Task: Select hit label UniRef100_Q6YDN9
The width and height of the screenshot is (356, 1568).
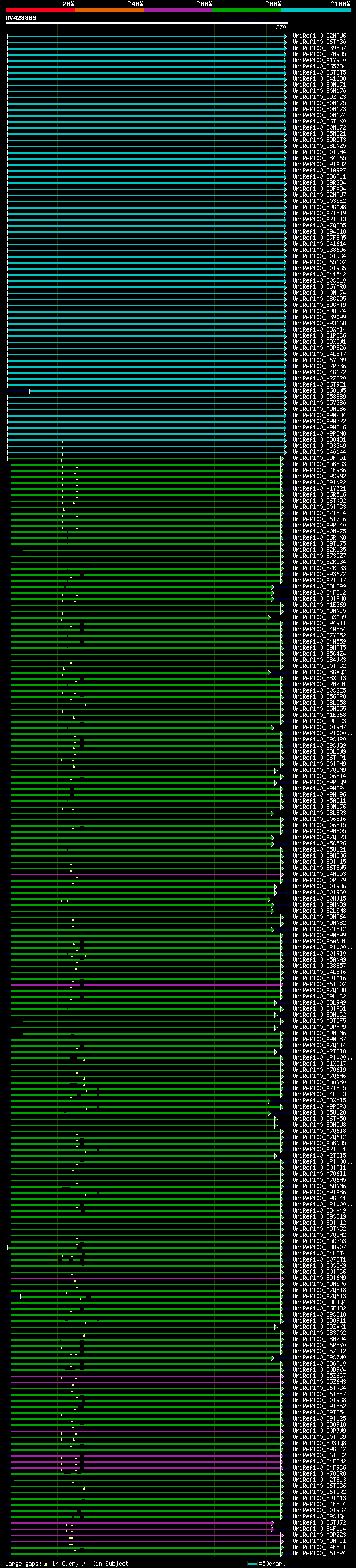Action: click(319, 360)
